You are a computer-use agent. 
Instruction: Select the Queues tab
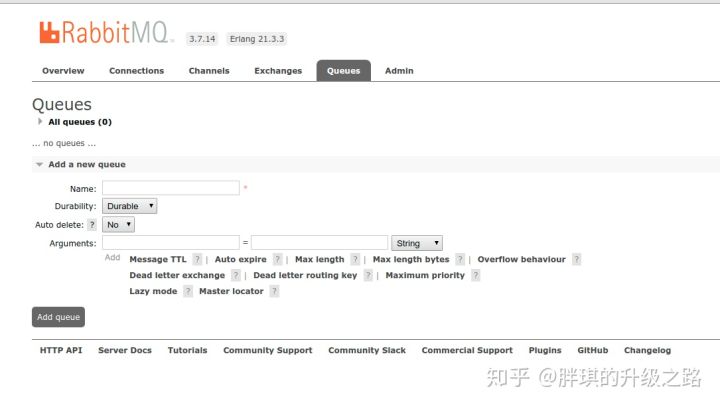[343, 71]
